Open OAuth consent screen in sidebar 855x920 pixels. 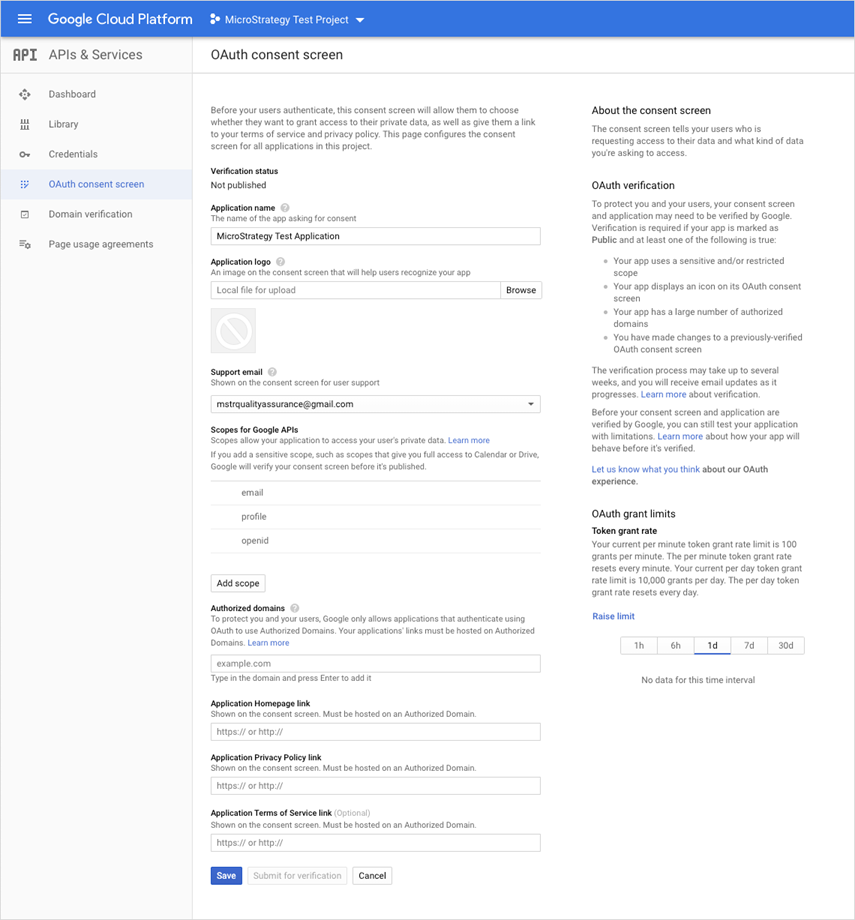96,184
